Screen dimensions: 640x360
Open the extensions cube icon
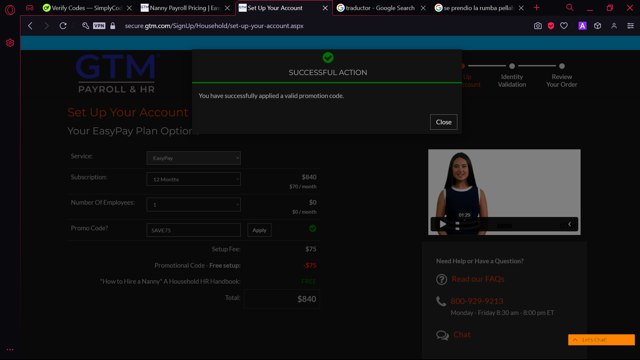pyautogui.click(x=597, y=26)
